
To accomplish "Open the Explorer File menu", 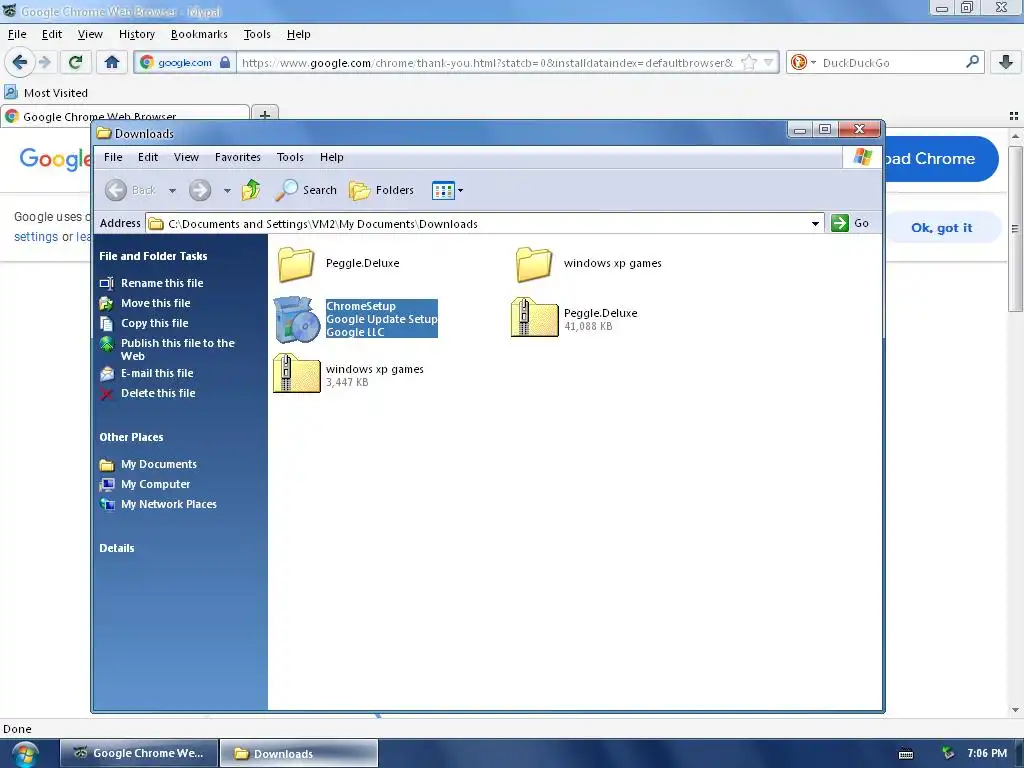I will coord(113,157).
